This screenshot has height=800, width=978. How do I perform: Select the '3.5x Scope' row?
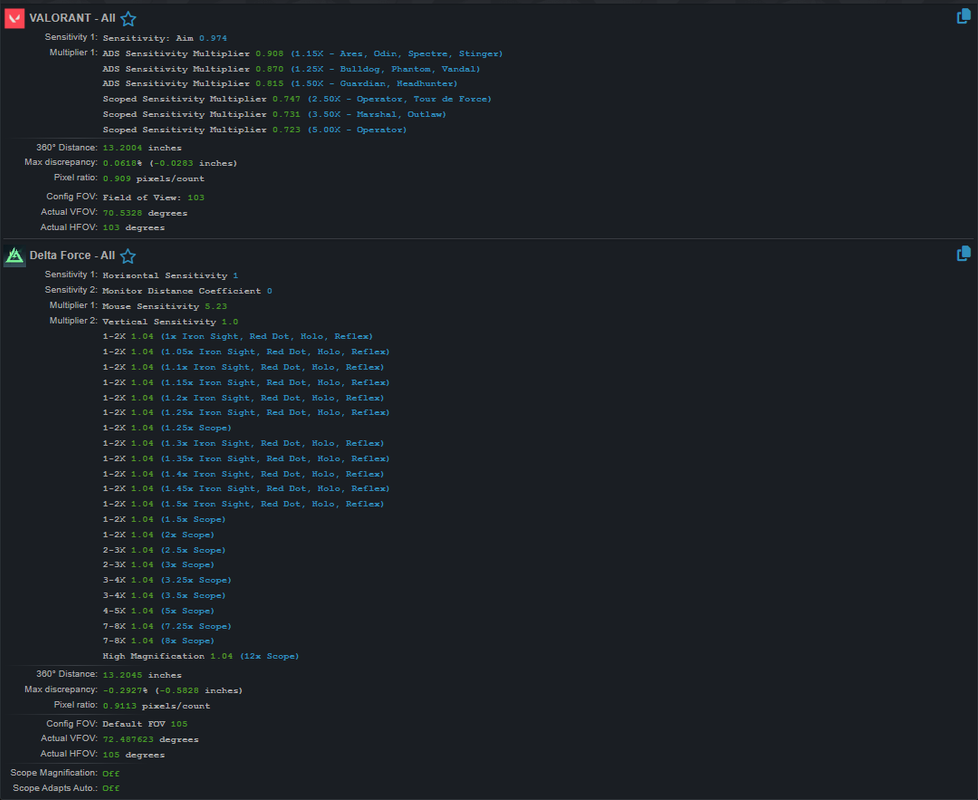point(164,596)
